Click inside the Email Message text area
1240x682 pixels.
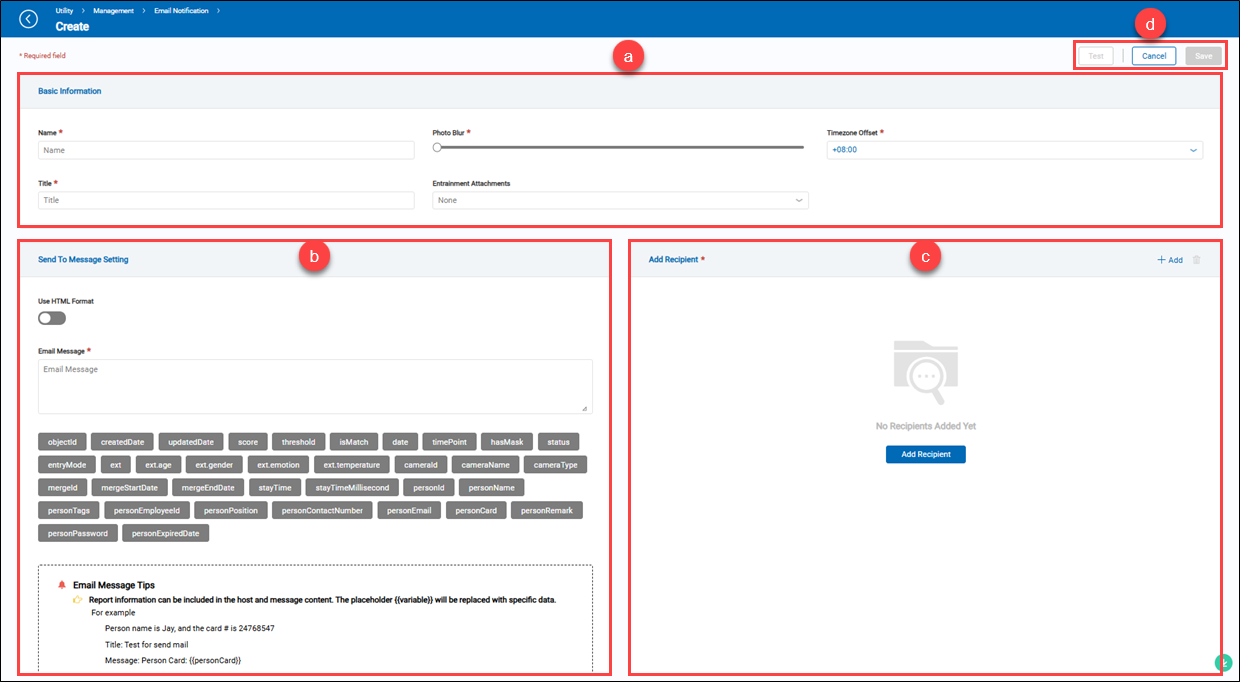click(314, 386)
